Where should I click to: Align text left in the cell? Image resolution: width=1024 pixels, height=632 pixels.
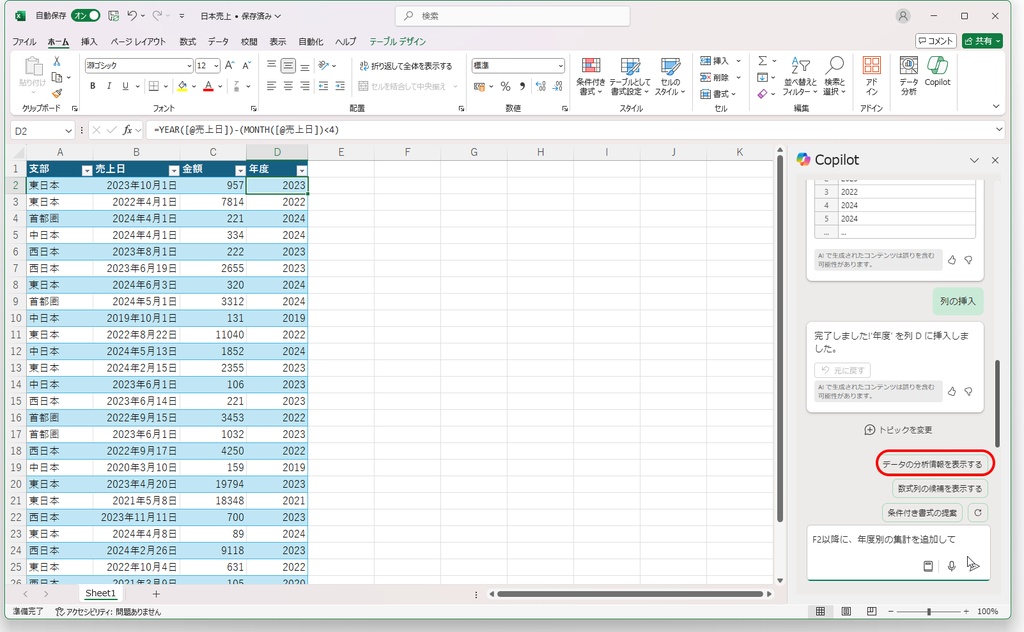point(272,86)
